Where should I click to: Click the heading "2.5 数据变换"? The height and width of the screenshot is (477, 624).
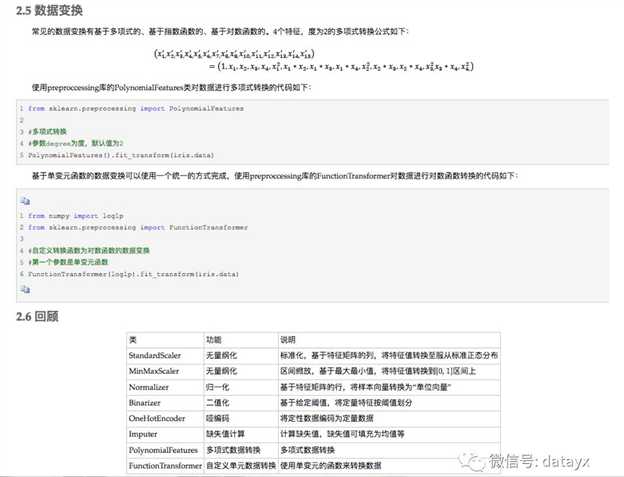point(49,10)
